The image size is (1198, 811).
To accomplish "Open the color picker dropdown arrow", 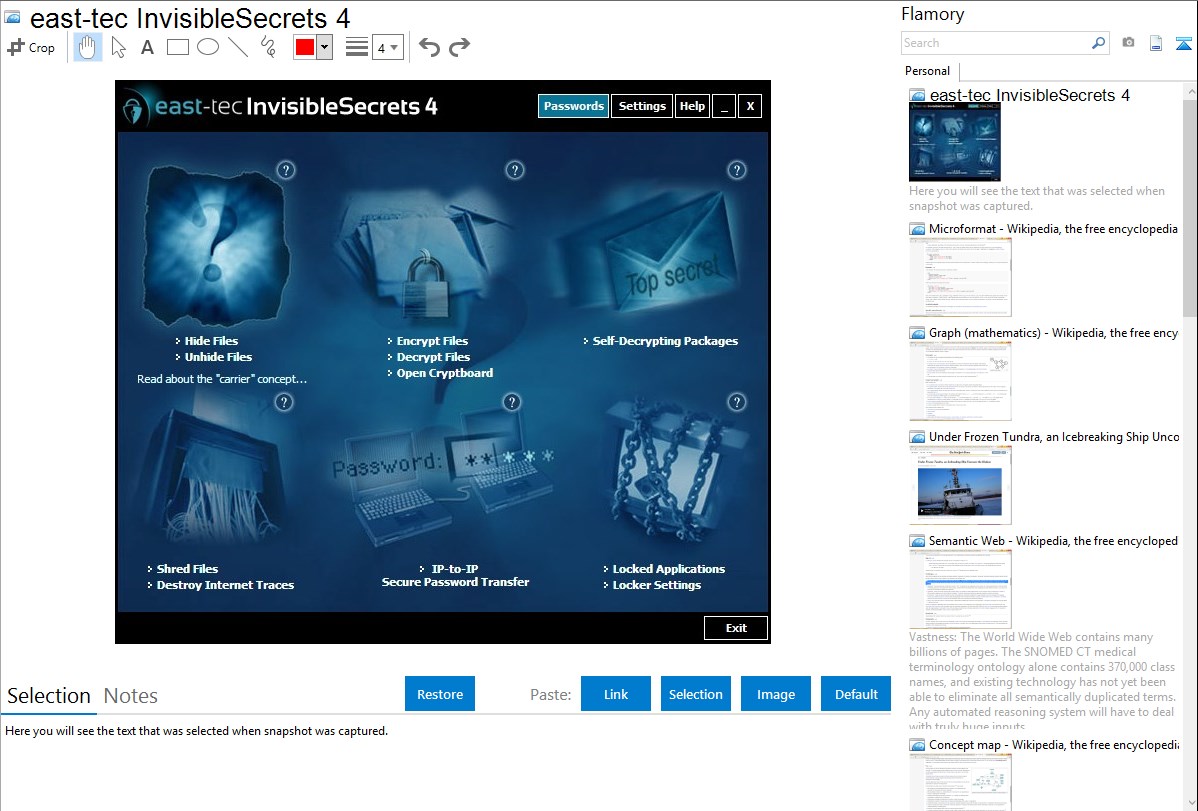I will point(324,47).
